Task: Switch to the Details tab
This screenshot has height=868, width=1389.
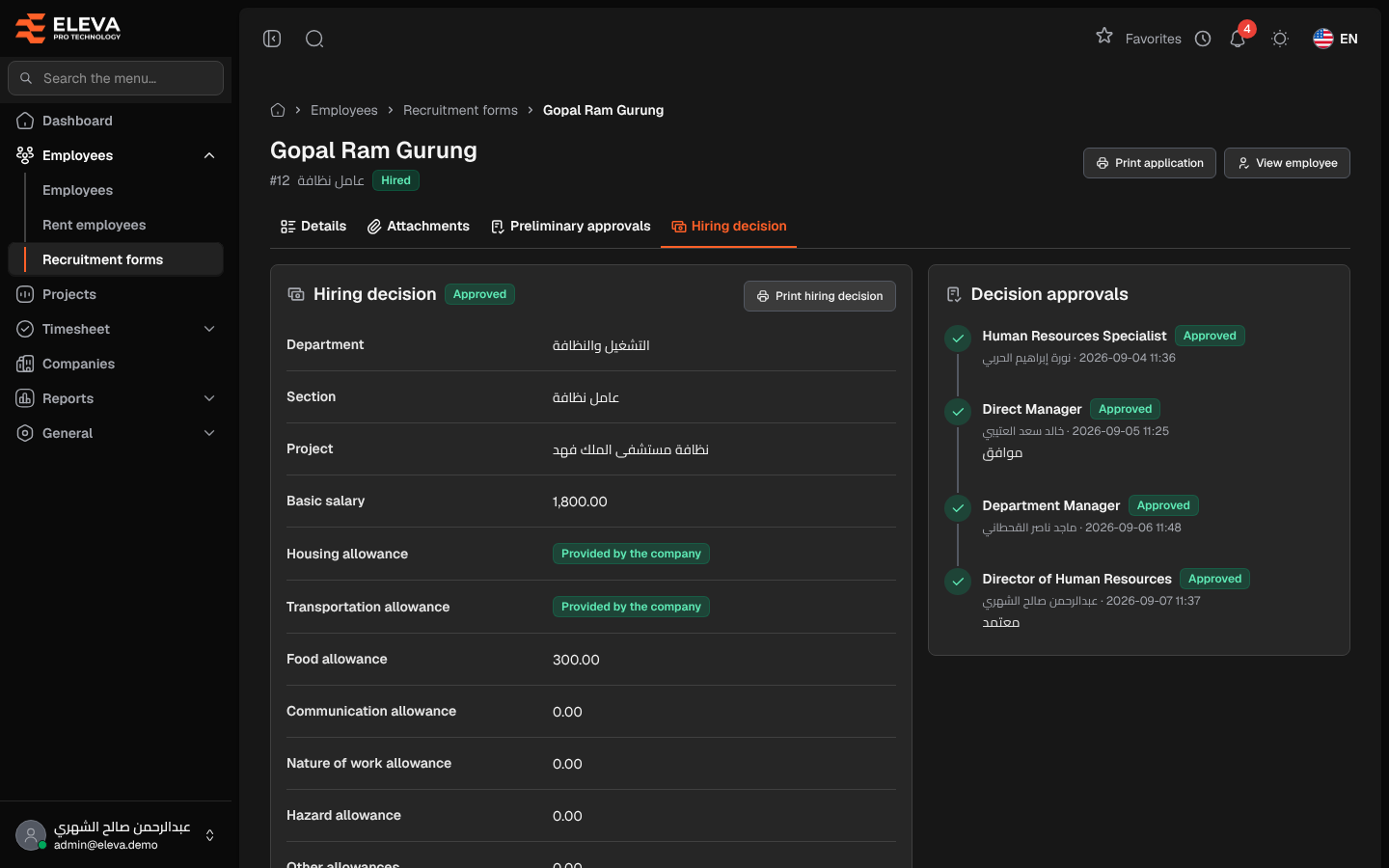Action: point(313,226)
